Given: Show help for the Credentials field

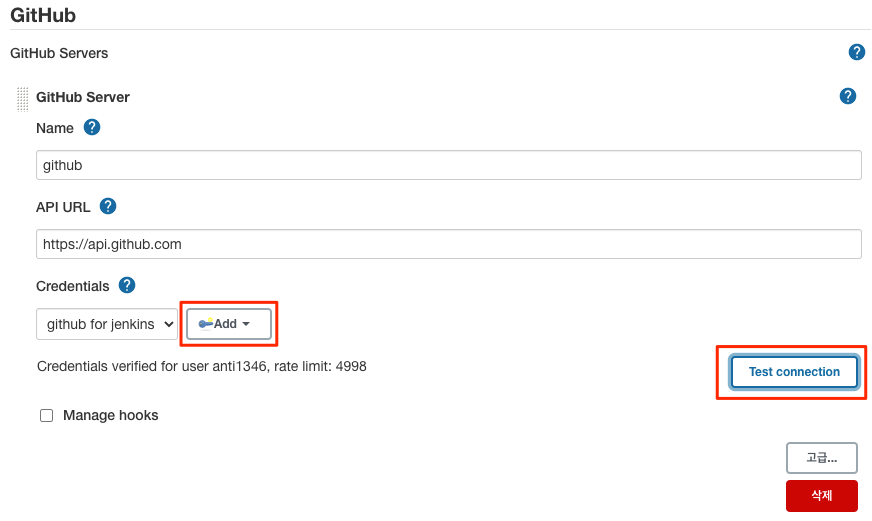Looking at the screenshot, I should (x=127, y=285).
